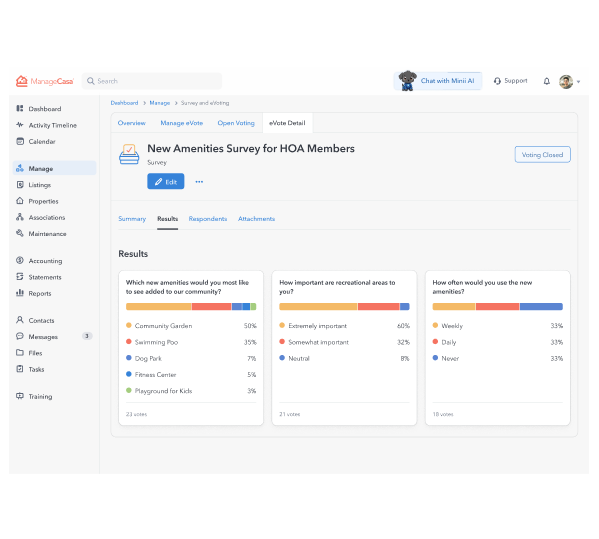Select the eVote Detail tab
The width and height of the screenshot is (599, 539).
click(287, 123)
